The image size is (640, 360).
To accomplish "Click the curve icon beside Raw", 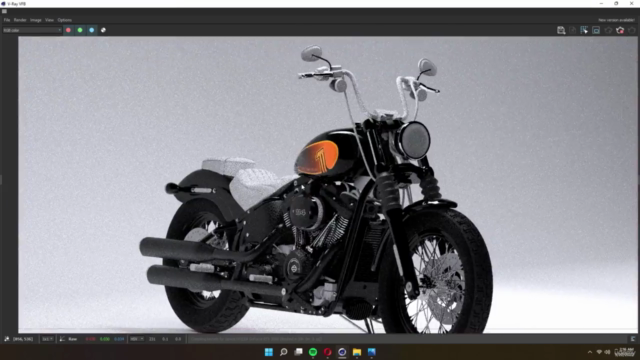I will click(62, 339).
